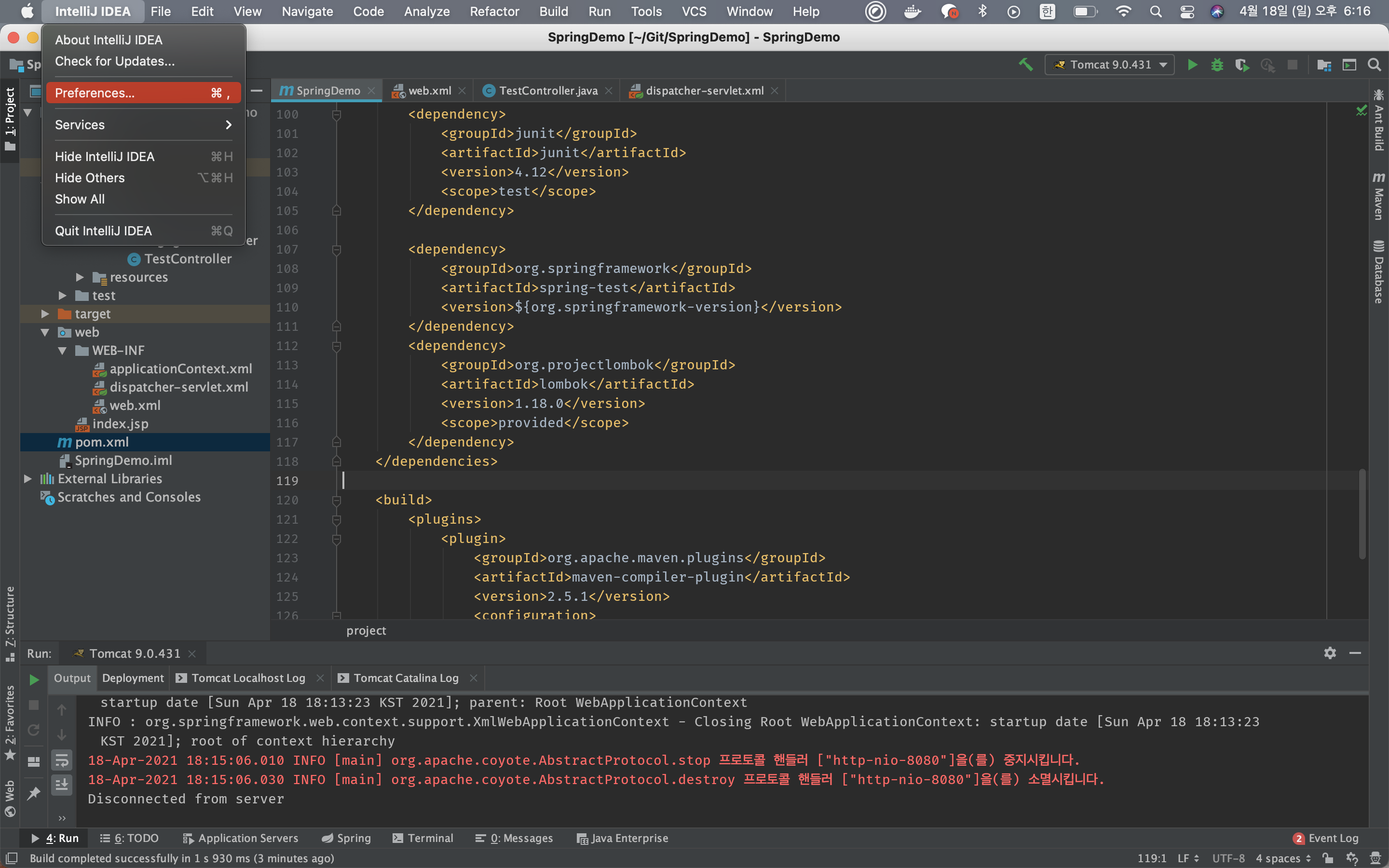
Task: Collapse the WEB-INF folder
Action: (63, 351)
